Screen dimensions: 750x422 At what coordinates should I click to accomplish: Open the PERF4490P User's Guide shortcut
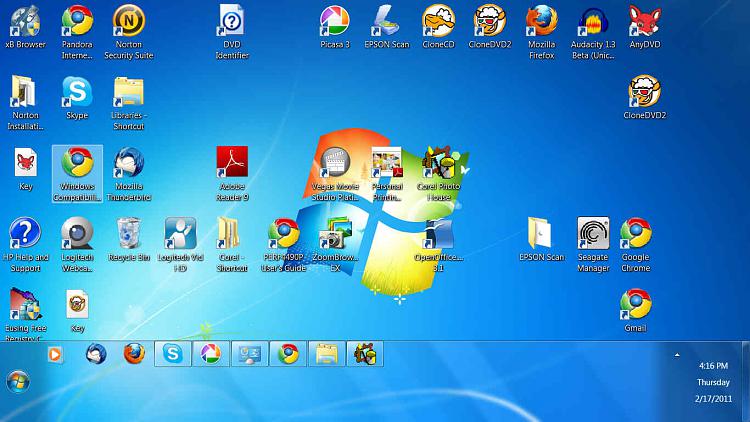(x=283, y=233)
